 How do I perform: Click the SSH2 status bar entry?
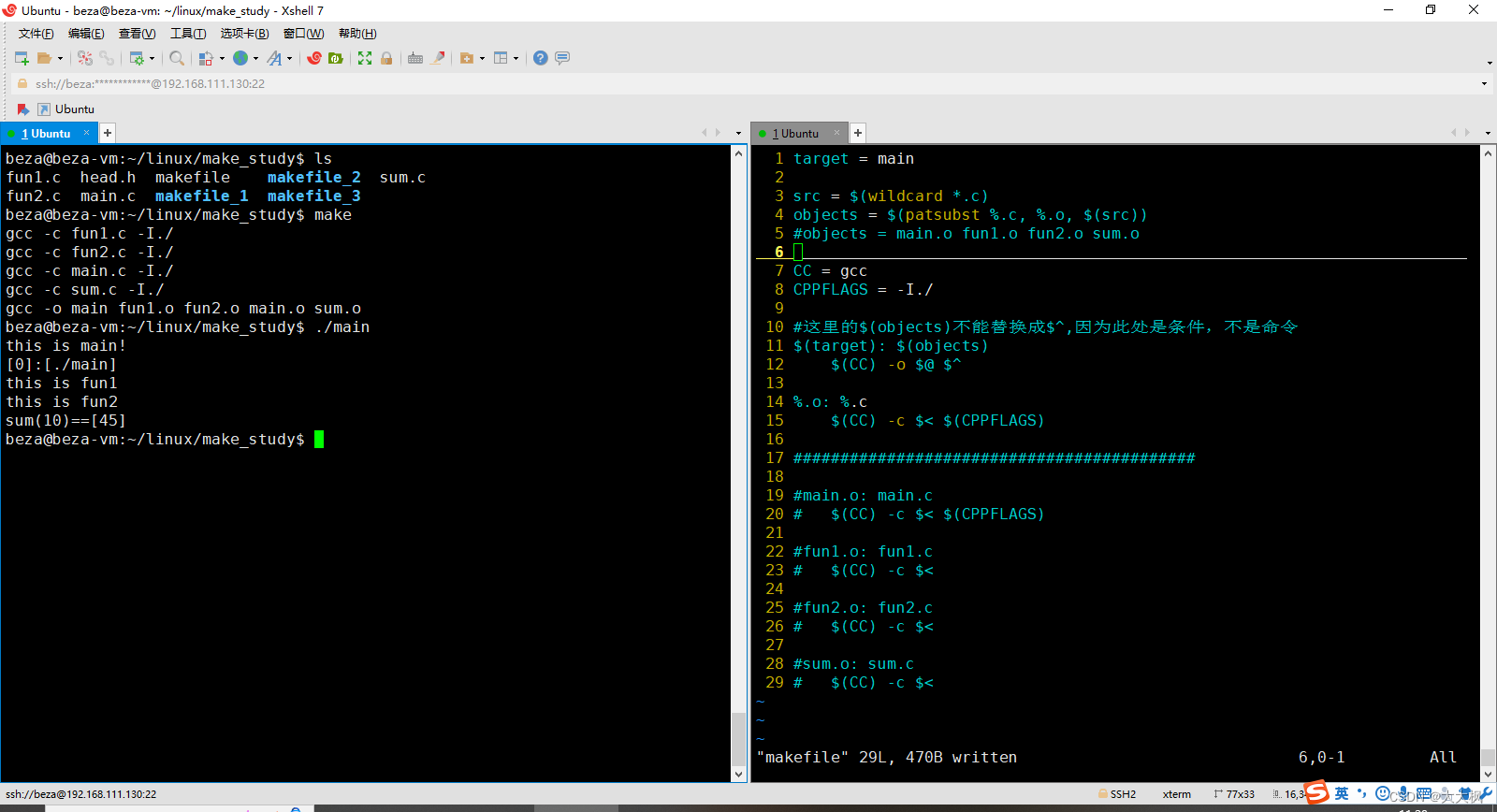click(1117, 794)
